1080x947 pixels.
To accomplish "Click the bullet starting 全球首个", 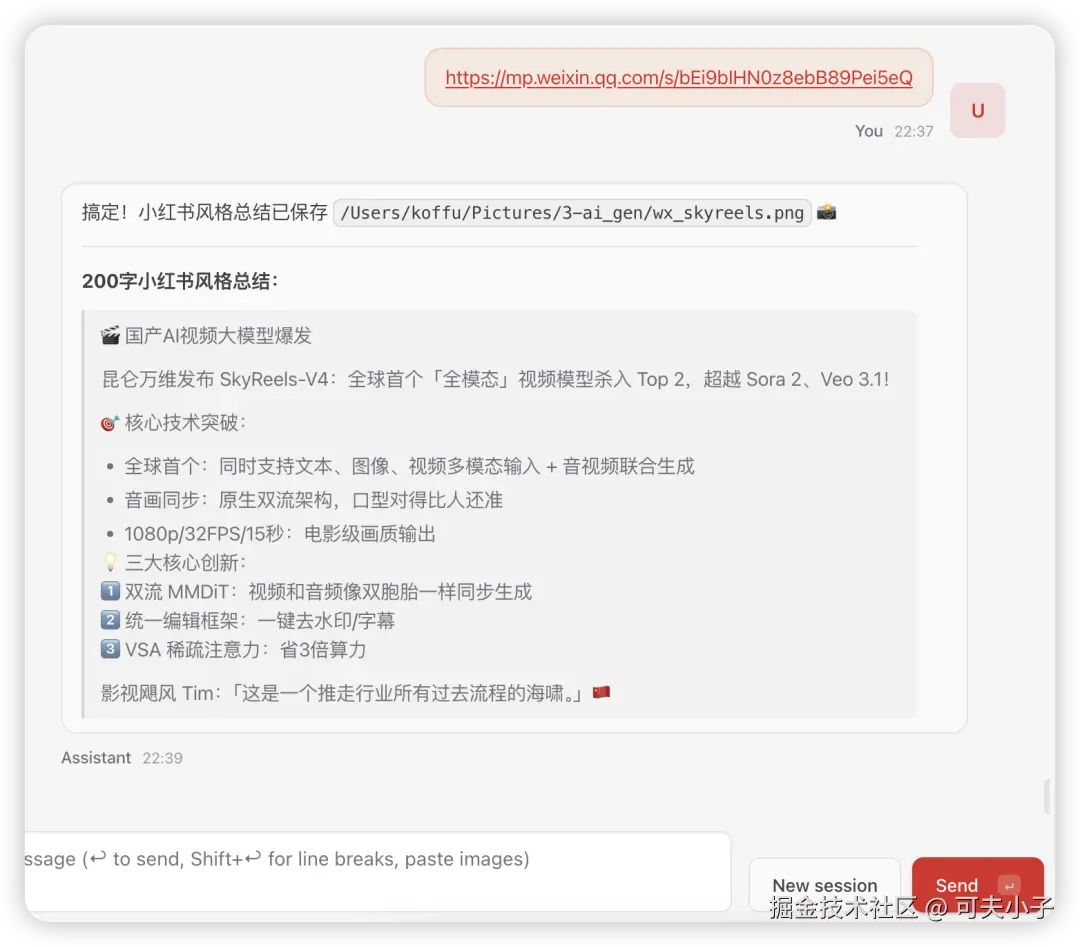I will 409,466.
